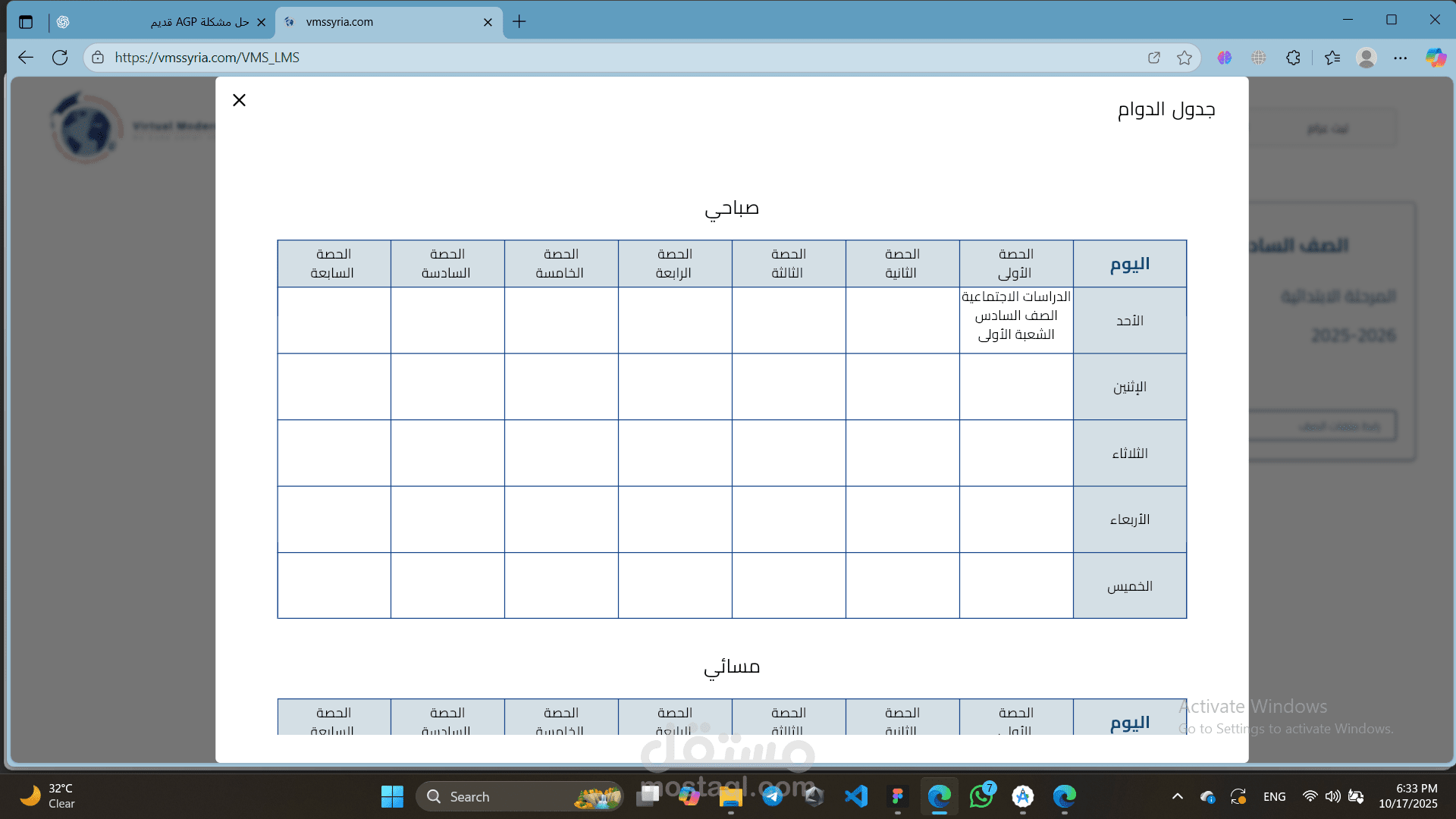Open the tab actions menu icon

coord(26,22)
